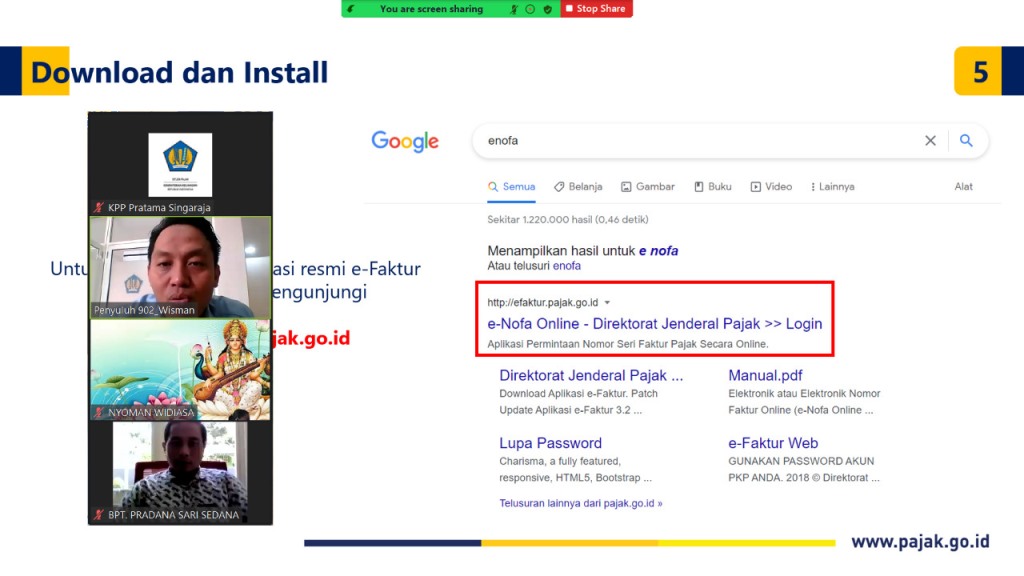Expand the Lainnya more options menu
Image resolution: width=1024 pixels, height=576 pixels.
tap(832, 187)
